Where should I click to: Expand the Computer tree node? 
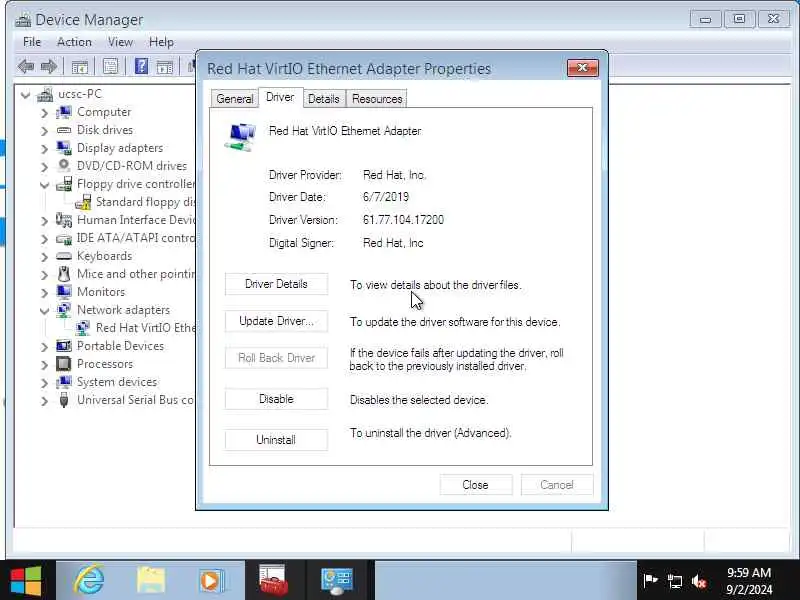click(44, 113)
